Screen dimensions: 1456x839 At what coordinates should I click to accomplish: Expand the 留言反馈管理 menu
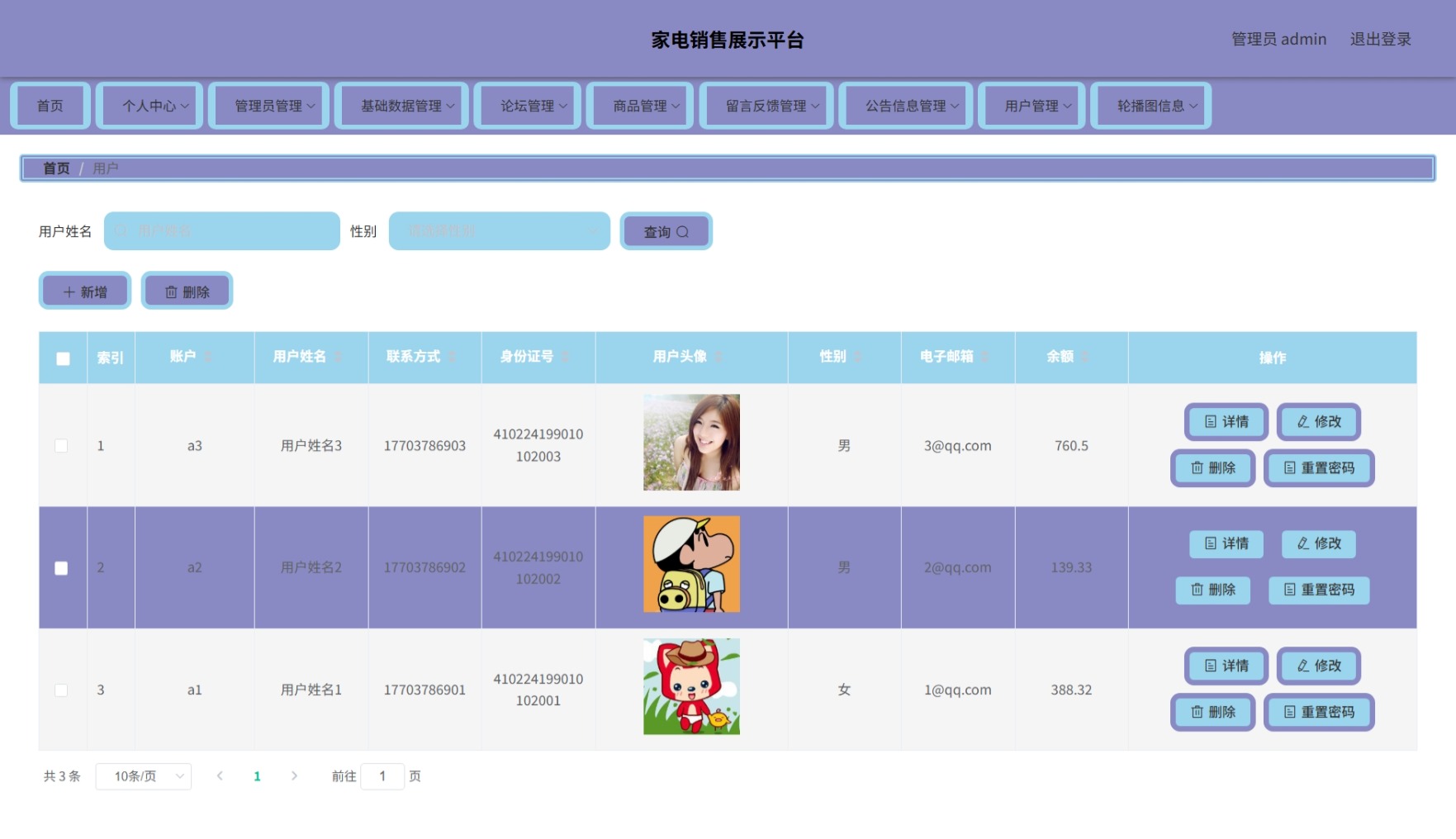click(766, 106)
